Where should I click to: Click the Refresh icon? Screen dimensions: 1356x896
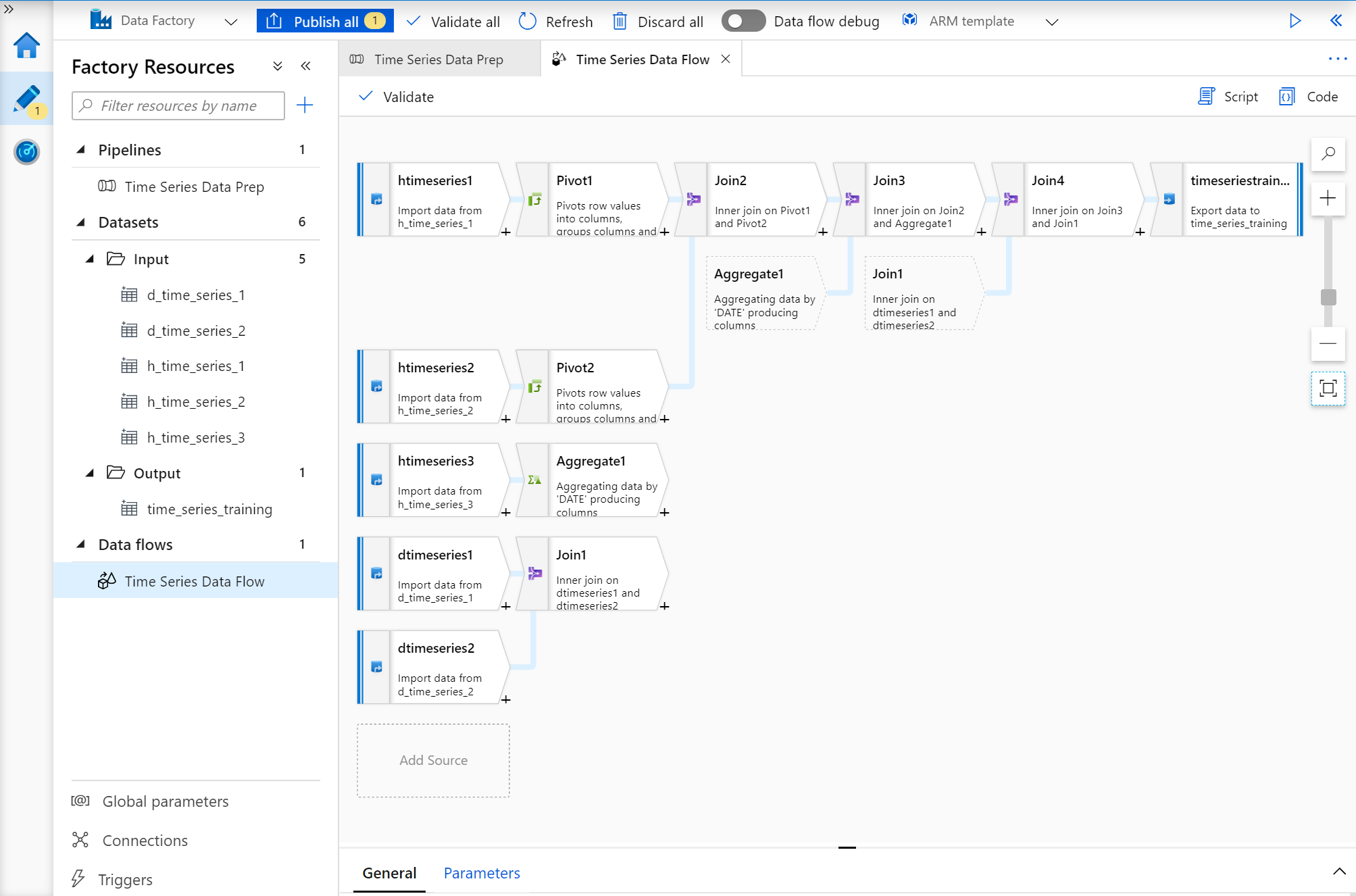527,20
